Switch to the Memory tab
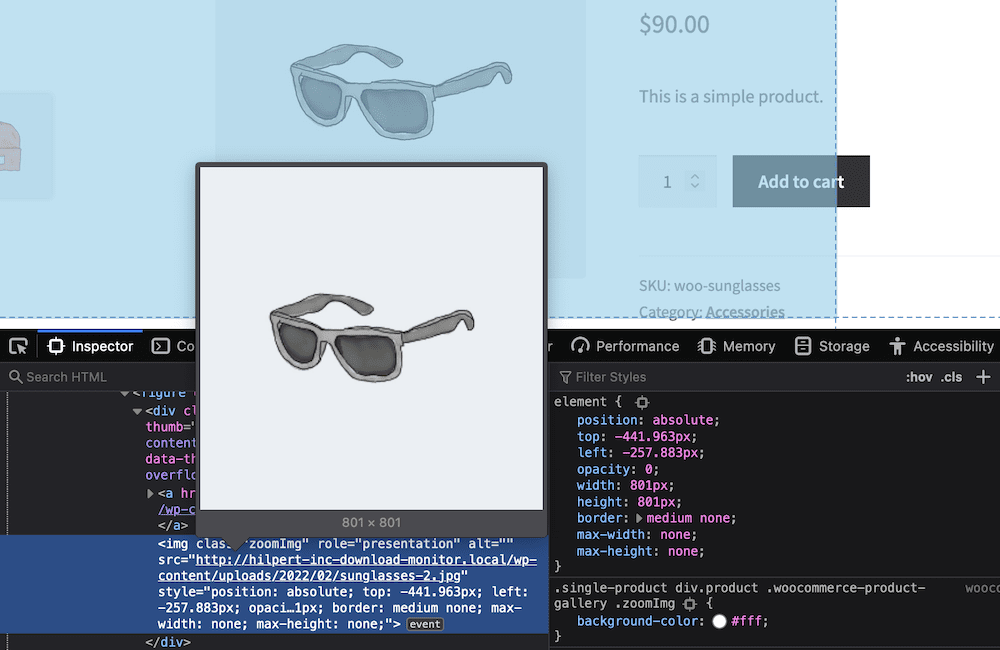 (736, 346)
